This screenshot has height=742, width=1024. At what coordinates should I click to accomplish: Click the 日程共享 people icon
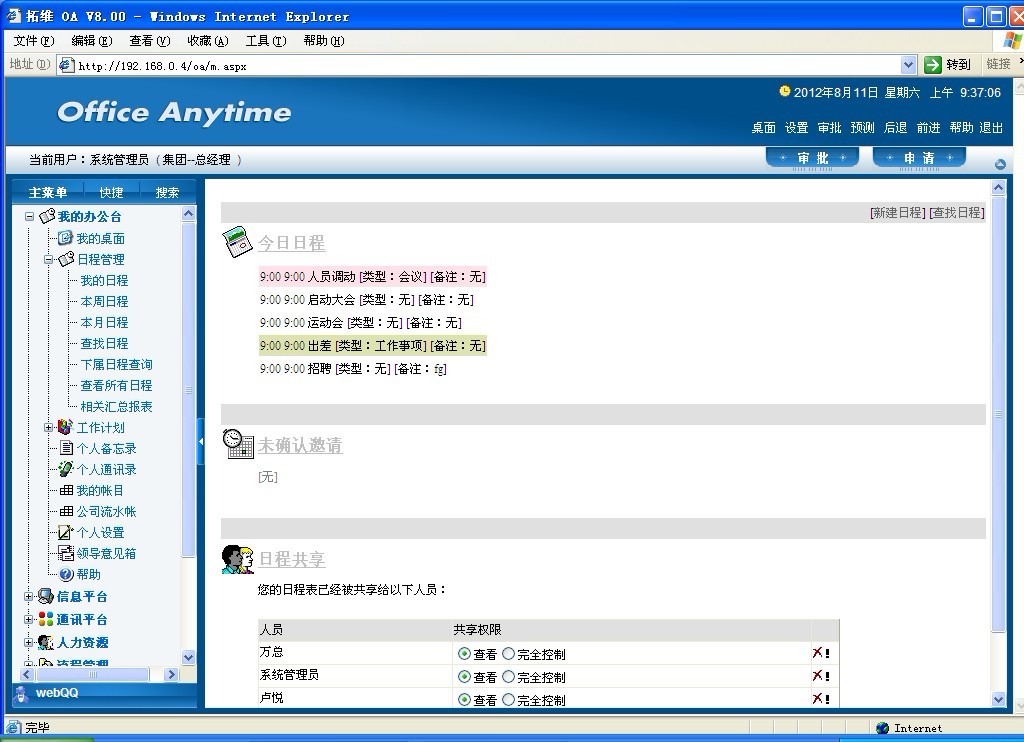click(237, 559)
